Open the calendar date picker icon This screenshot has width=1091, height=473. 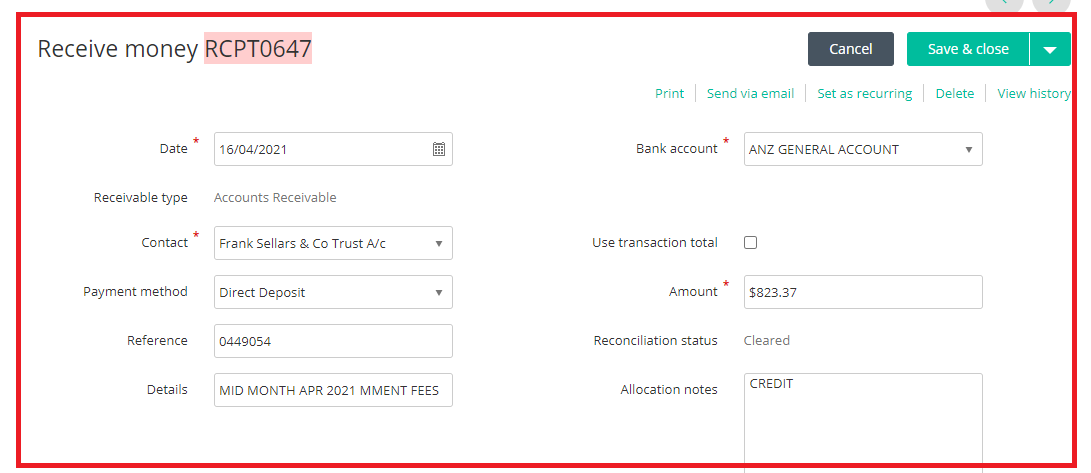coord(439,149)
